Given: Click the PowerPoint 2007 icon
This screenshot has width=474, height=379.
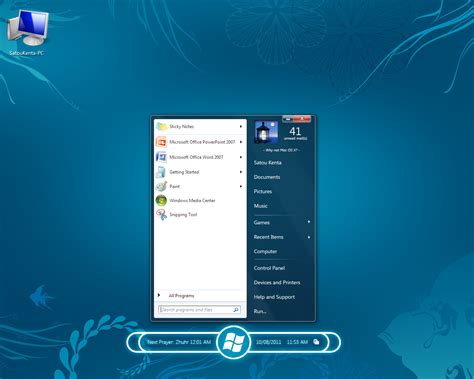Looking at the screenshot, I should pyautogui.click(x=161, y=142).
